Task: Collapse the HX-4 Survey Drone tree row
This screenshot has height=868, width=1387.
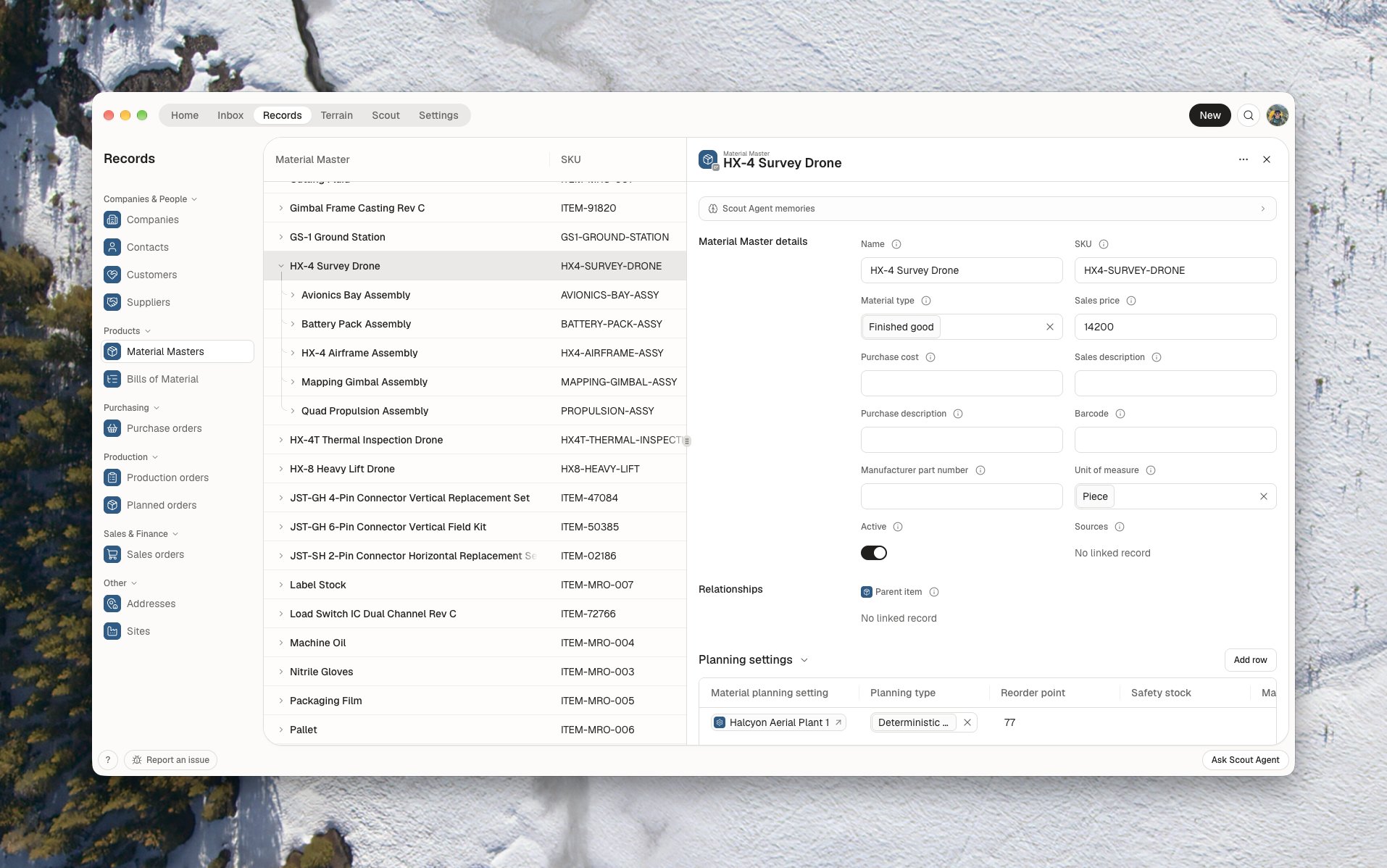Action: tap(281, 266)
